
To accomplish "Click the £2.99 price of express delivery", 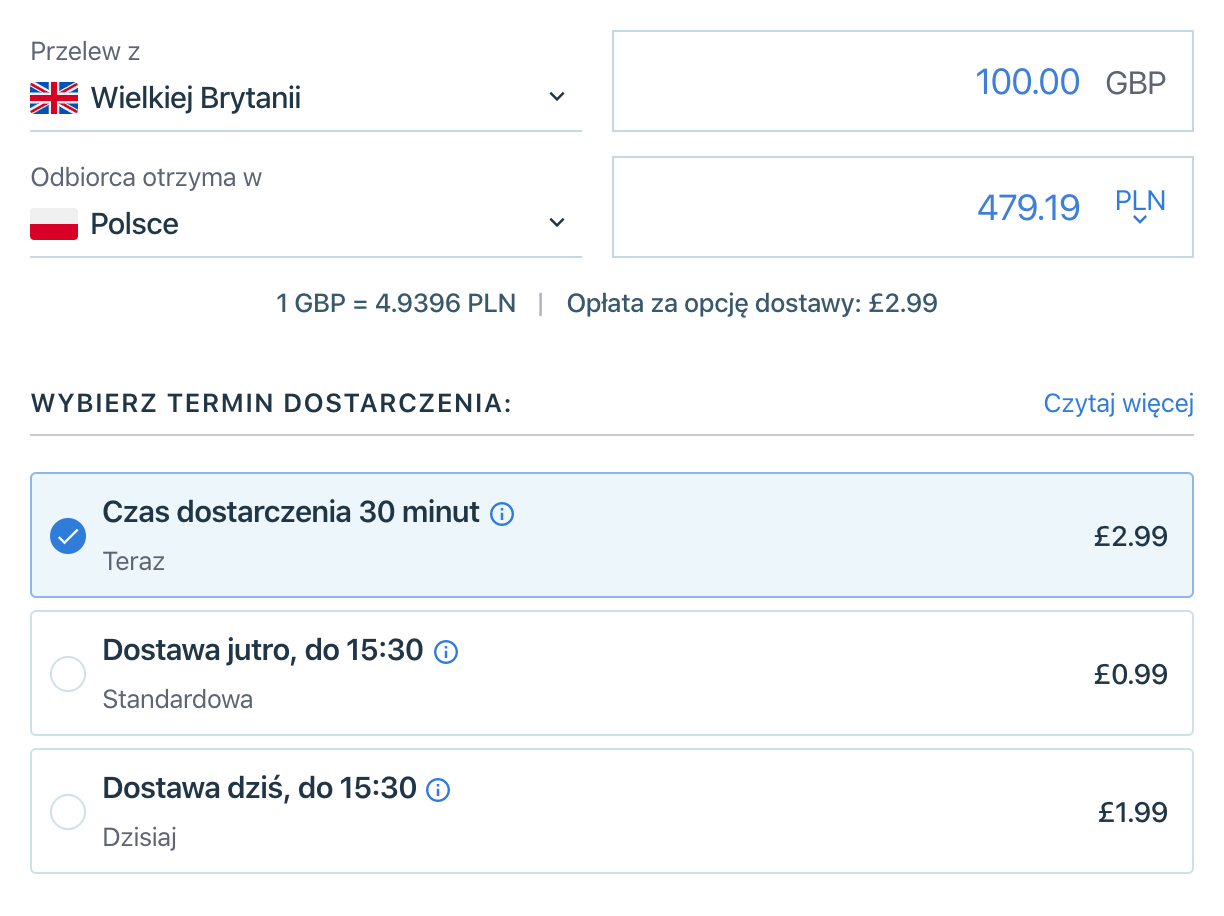I will (x=1130, y=536).
